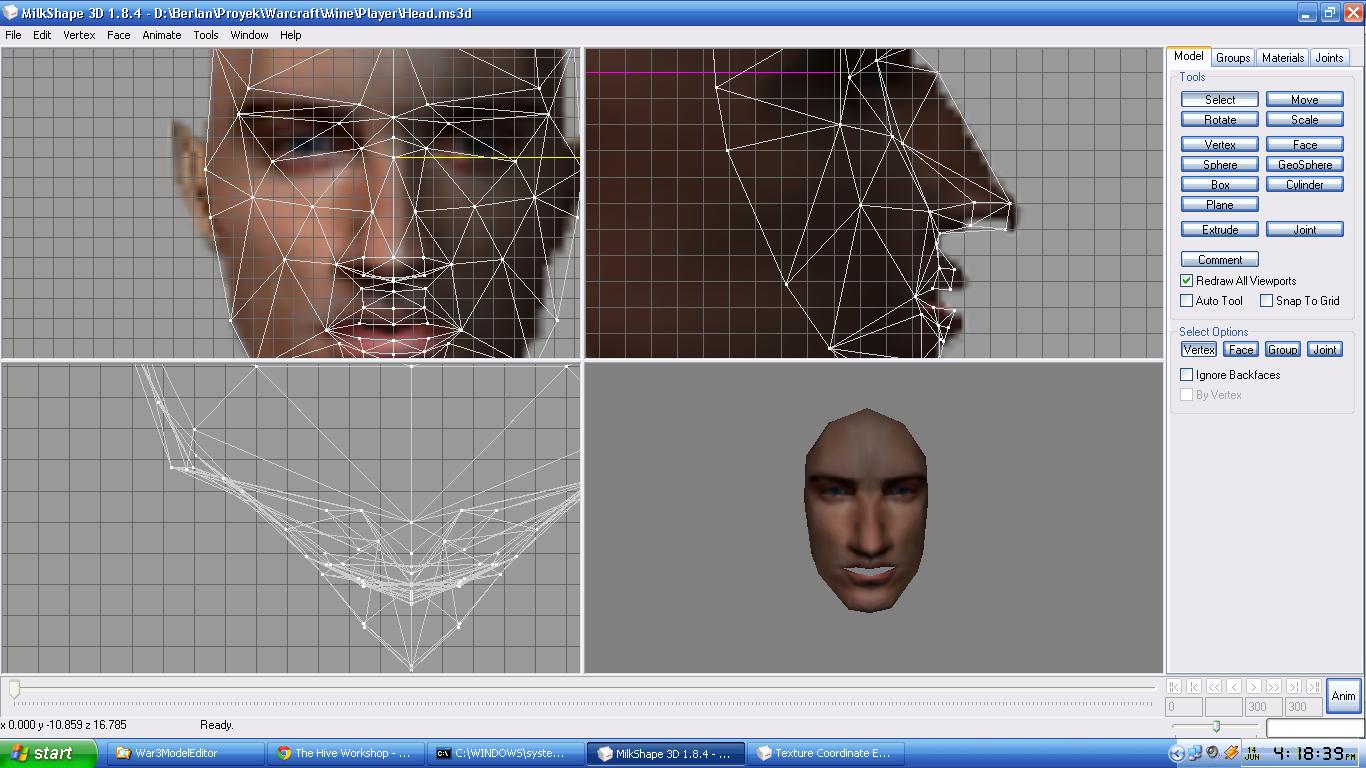Image resolution: width=1366 pixels, height=768 pixels.
Task: Set select option to Vertex
Action: pos(1199,349)
